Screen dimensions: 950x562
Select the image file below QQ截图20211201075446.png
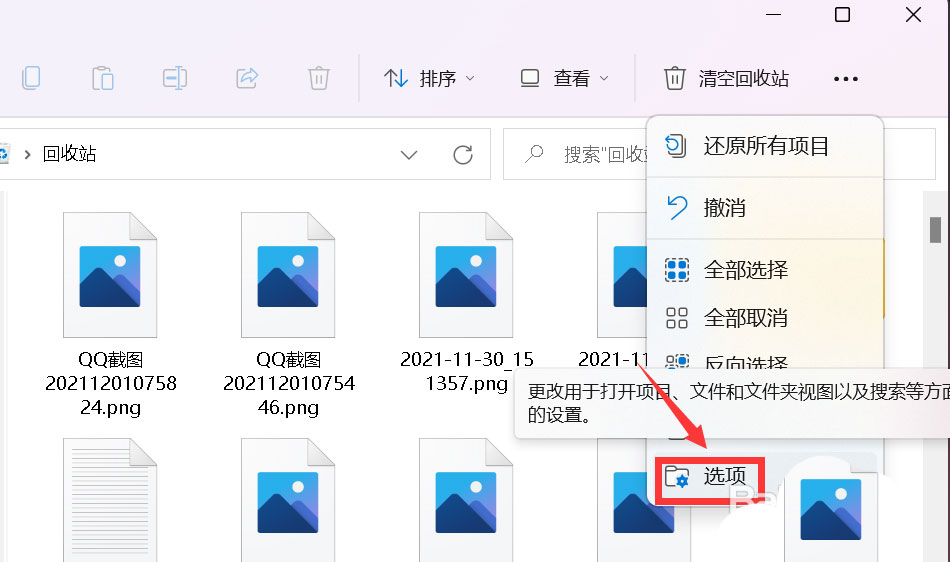coord(288,500)
